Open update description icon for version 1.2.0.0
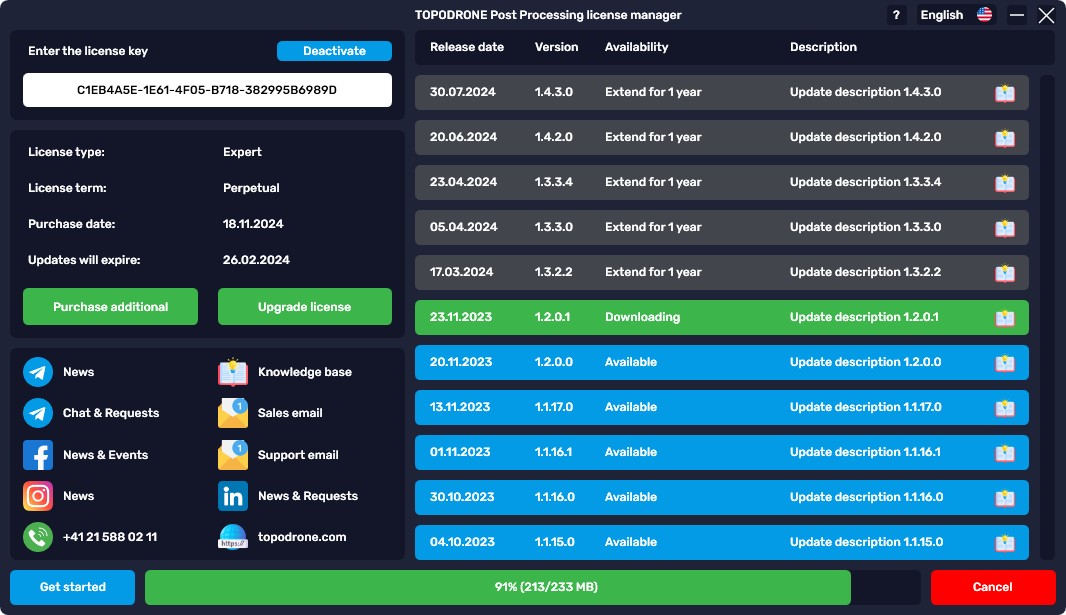1066x615 pixels. click(x=1005, y=363)
